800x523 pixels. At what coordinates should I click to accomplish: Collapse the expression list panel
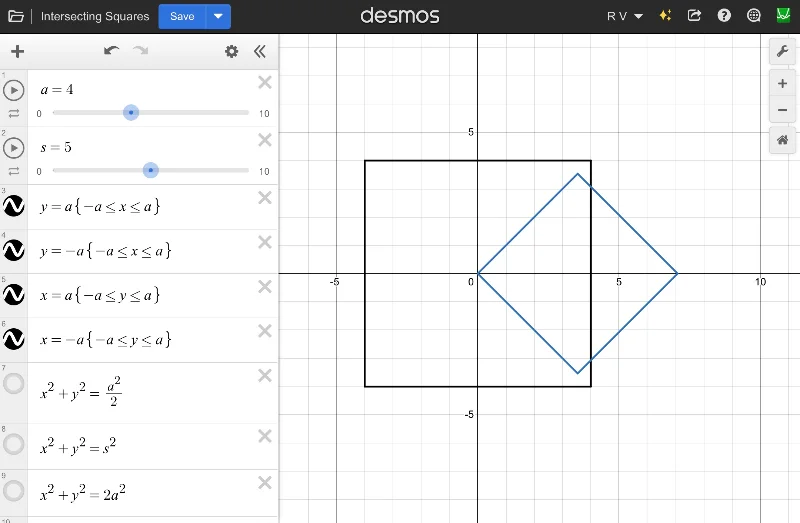point(260,52)
